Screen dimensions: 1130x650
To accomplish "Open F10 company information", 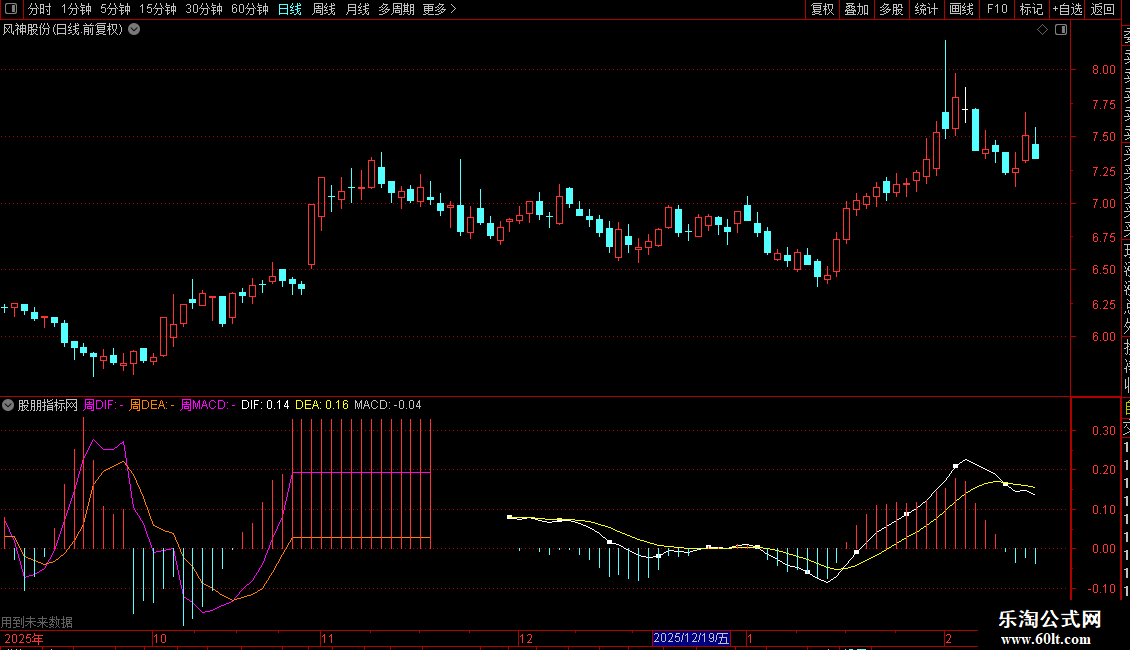I will [996, 9].
